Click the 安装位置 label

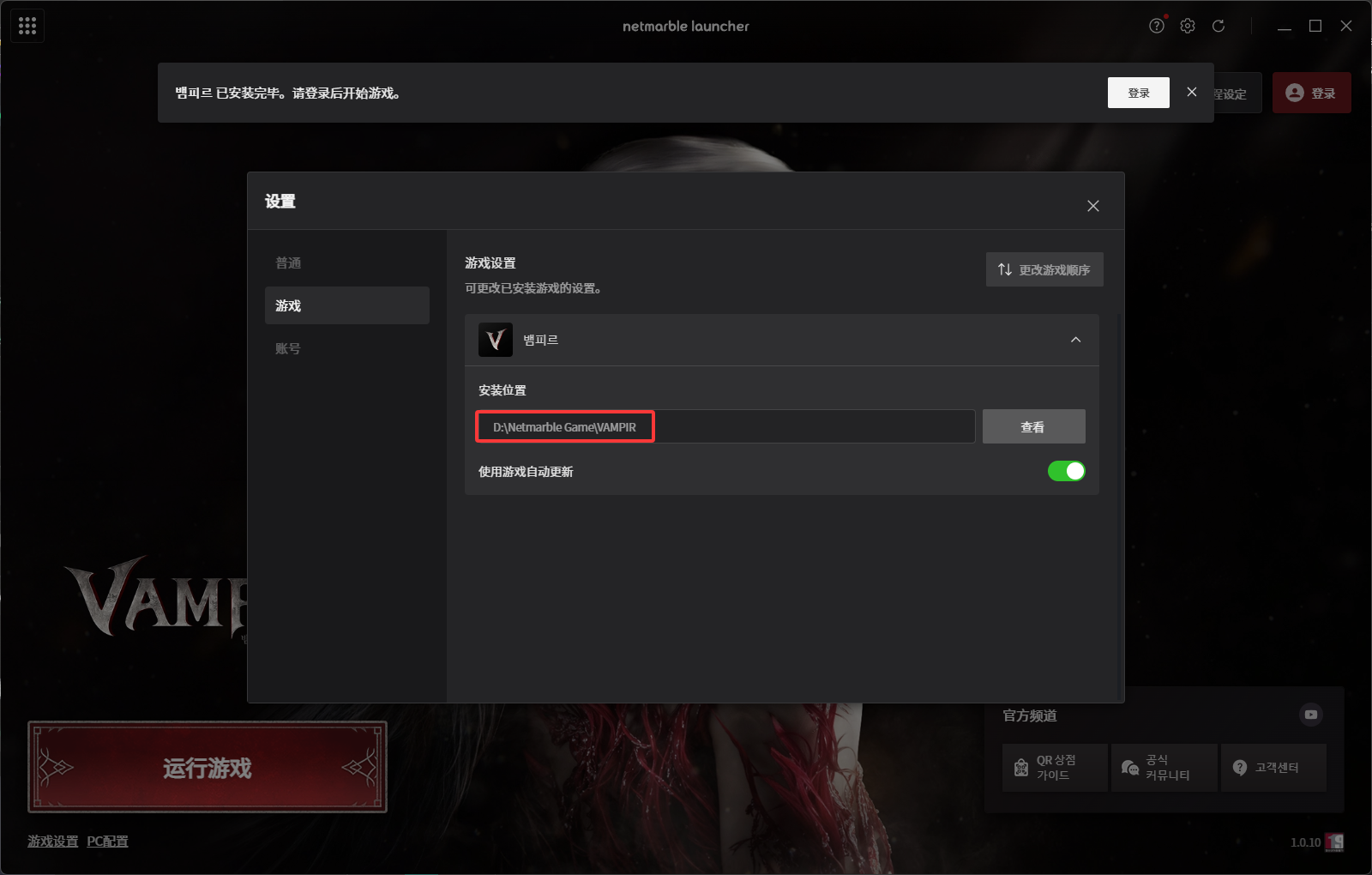tap(502, 390)
